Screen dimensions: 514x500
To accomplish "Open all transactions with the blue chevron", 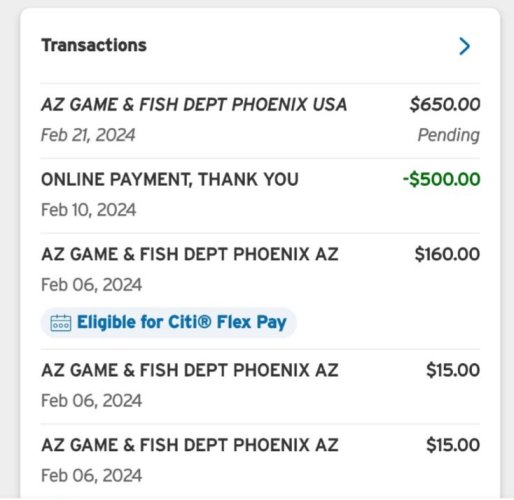I will (465, 46).
